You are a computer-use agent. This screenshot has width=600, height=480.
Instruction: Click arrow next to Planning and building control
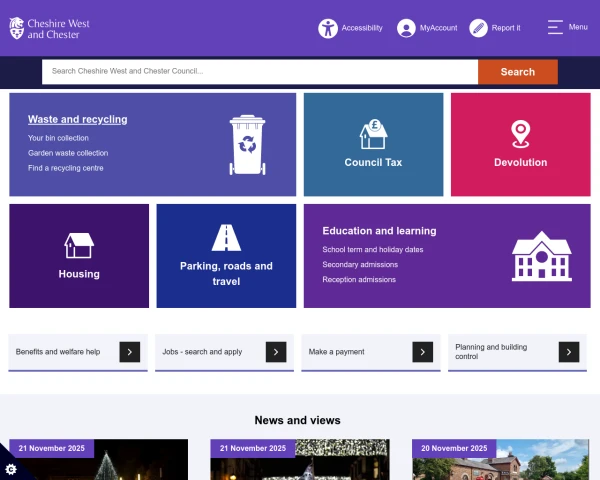pyautogui.click(x=569, y=352)
